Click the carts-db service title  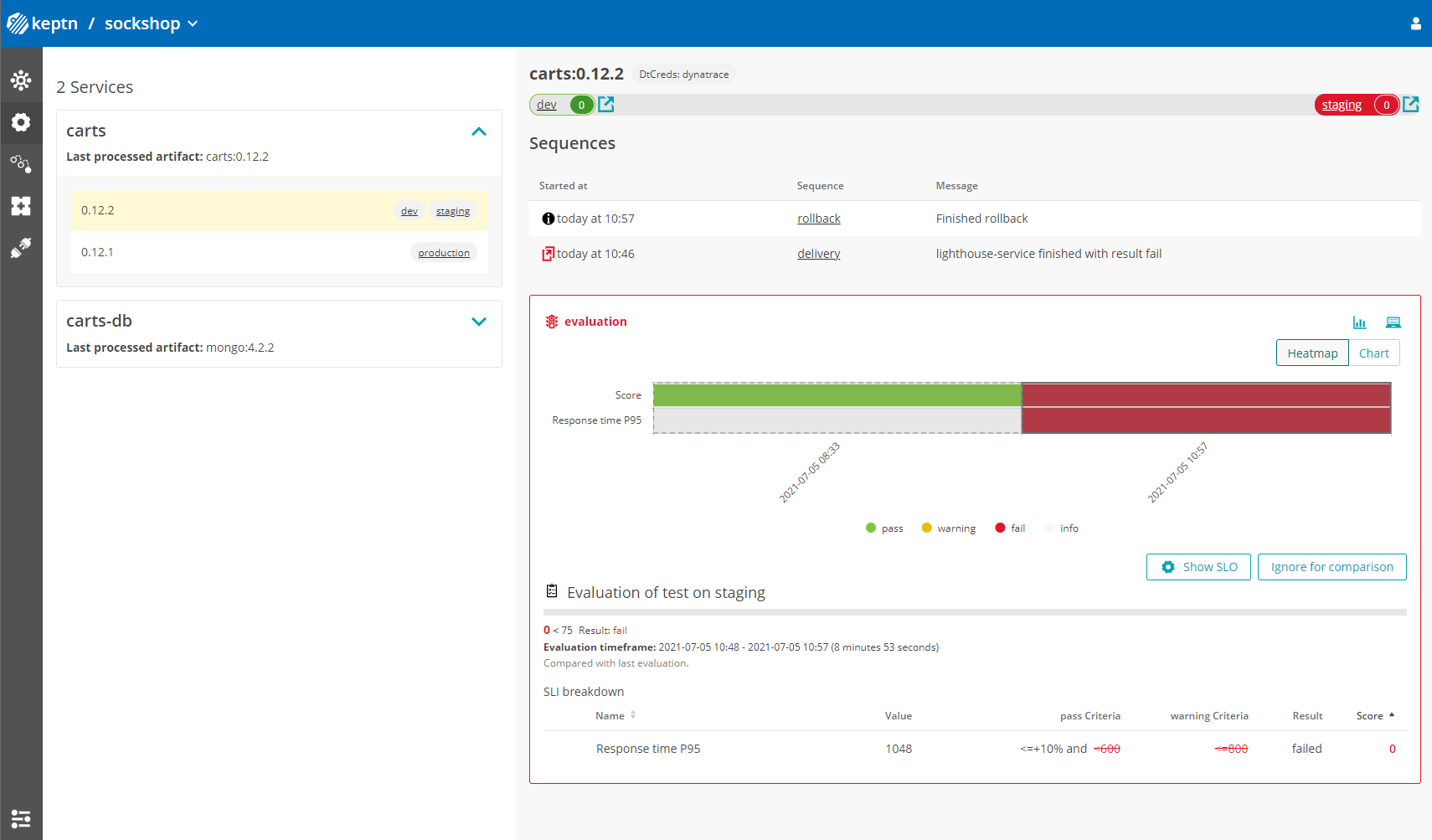[99, 321]
